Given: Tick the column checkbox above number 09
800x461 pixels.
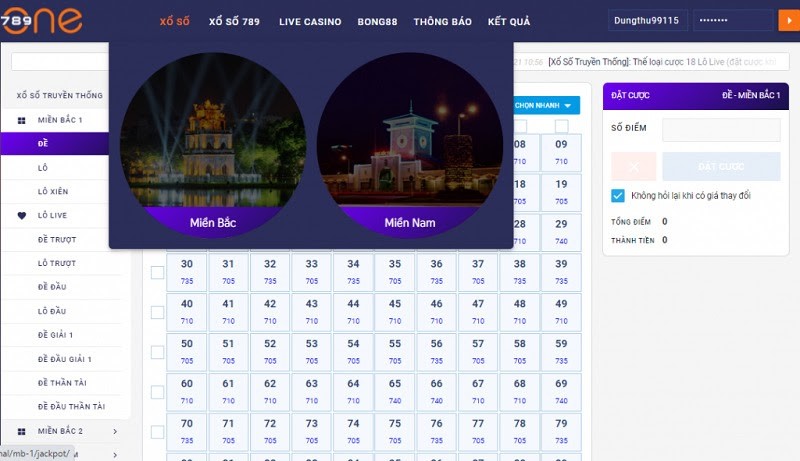Looking at the screenshot, I should pyautogui.click(x=561, y=126).
